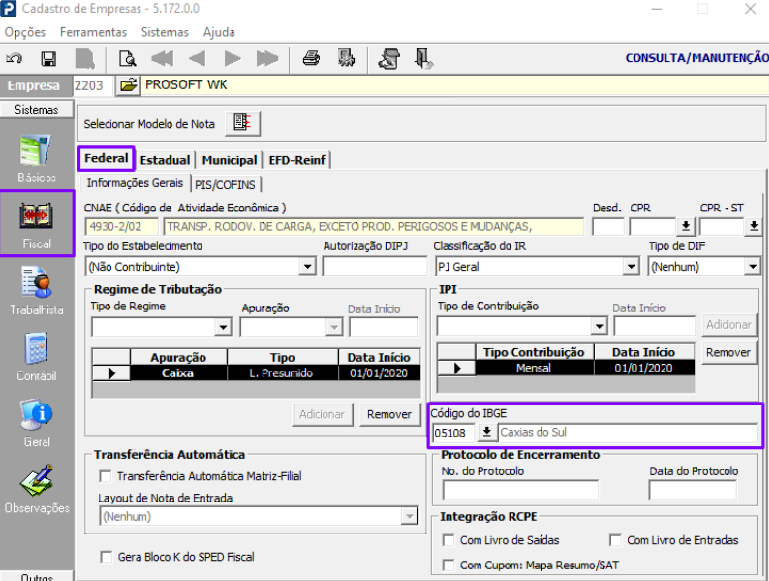Open the Ferramentas menu
The height and width of the screenshot is (581, 769).
tap(93, 32)
